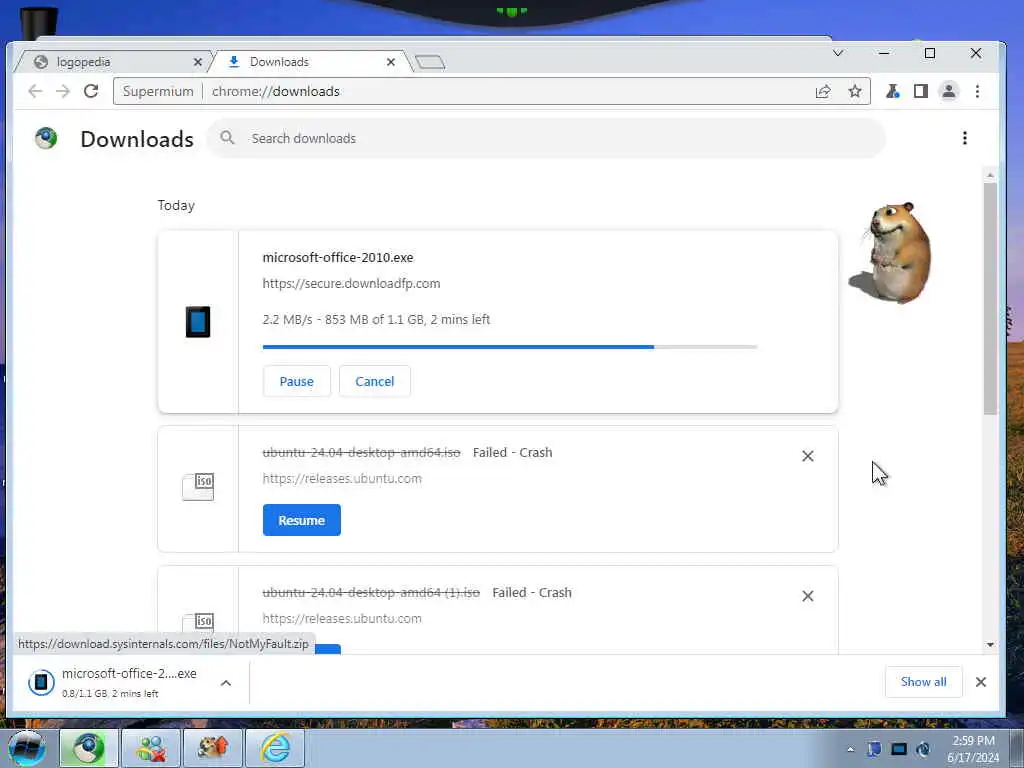
Task: Go forward with the forward arrow
Action: 63,91
